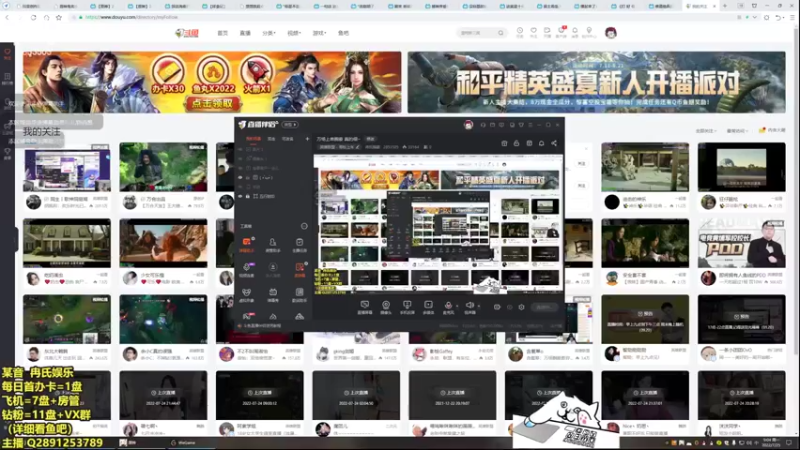Expand the 游戏 dropdown in navbar

click(x=319, y=33)
